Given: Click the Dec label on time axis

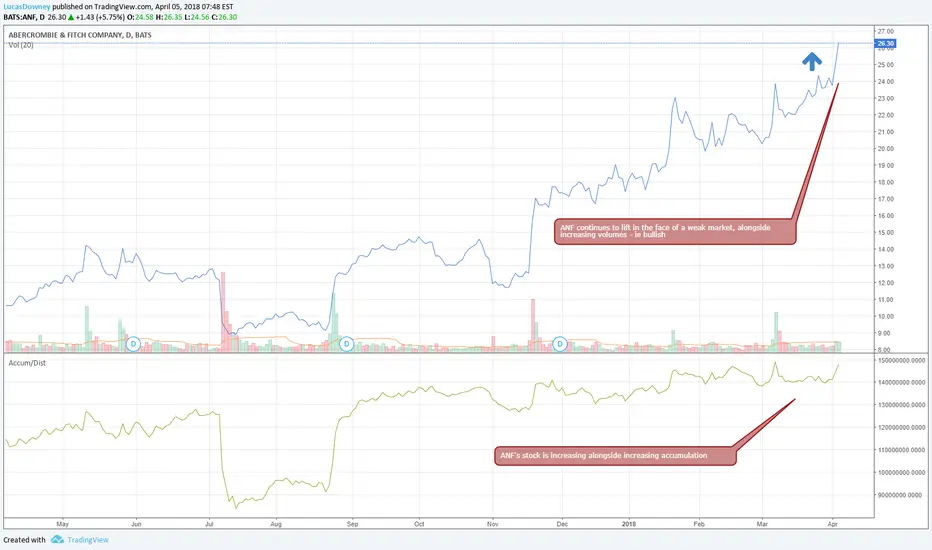Looking at the screenshot, I should [x=562, y=524].
